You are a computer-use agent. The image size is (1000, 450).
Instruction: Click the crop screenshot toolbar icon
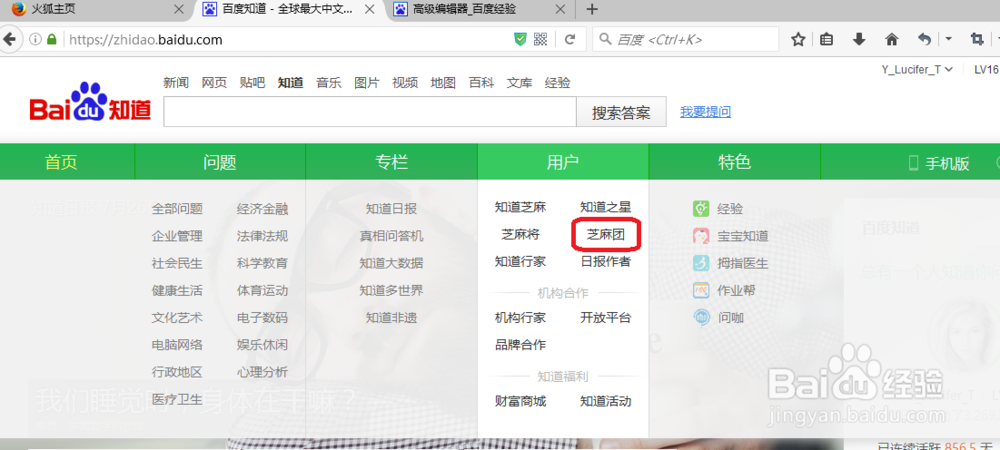click(976, 40)
